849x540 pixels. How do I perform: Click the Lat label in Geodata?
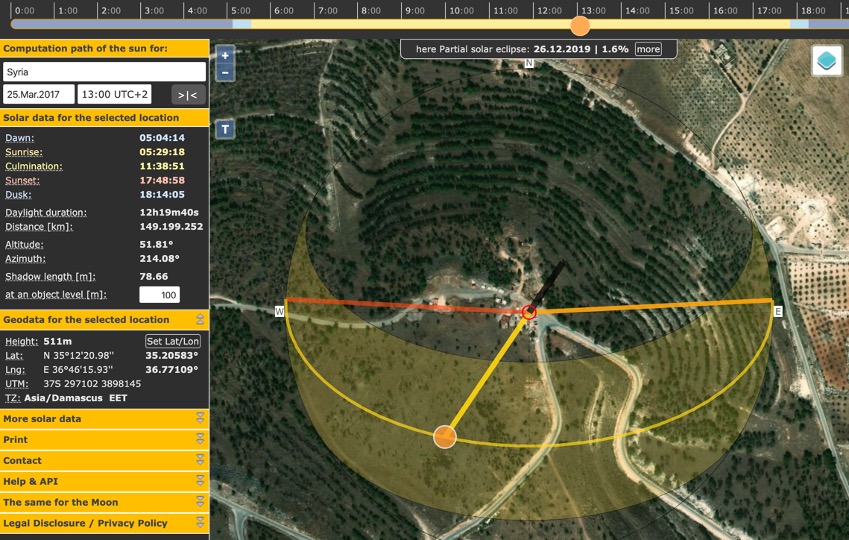14,355
